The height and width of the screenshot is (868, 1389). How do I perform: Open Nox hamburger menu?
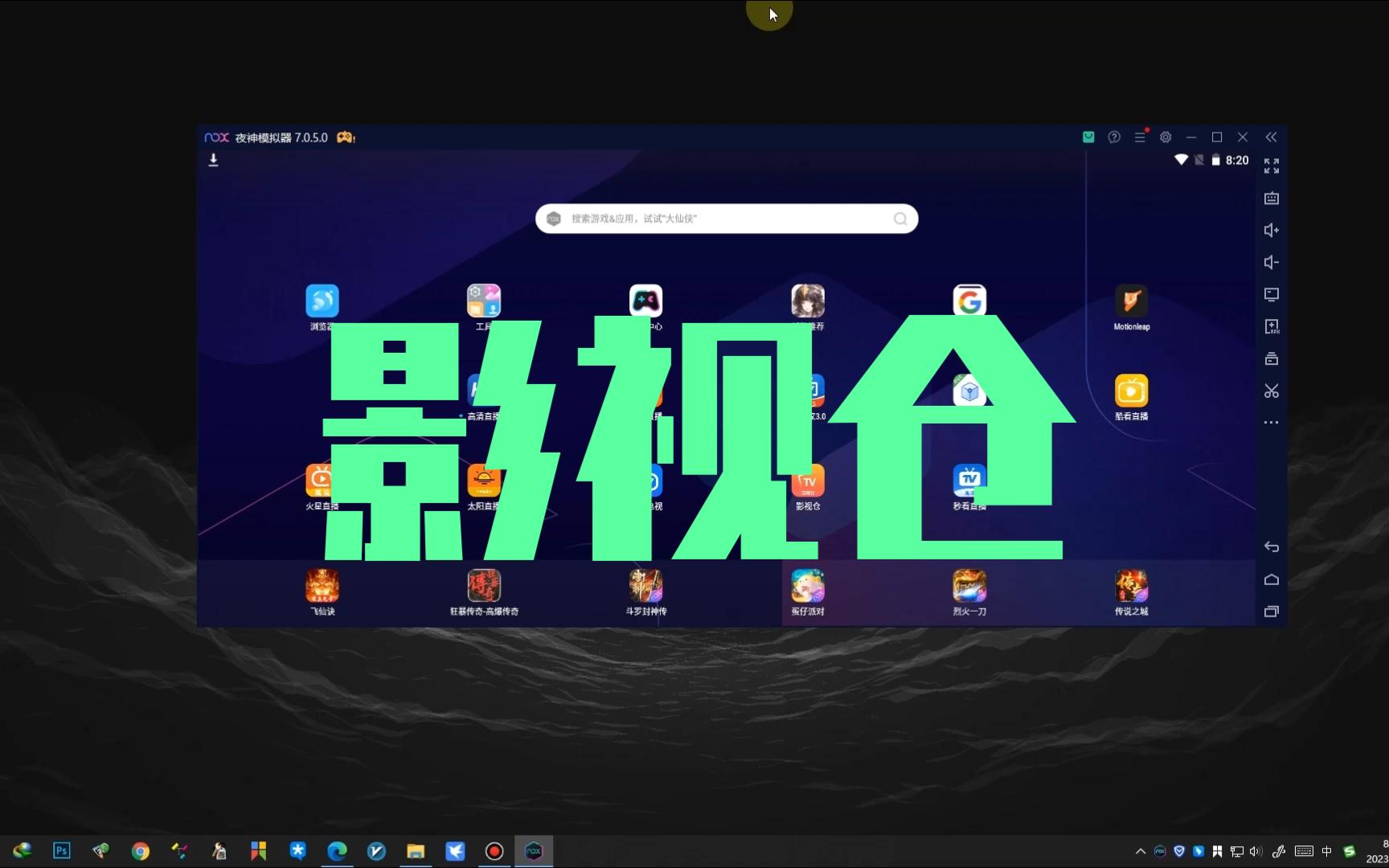(x=1140, y=137)
